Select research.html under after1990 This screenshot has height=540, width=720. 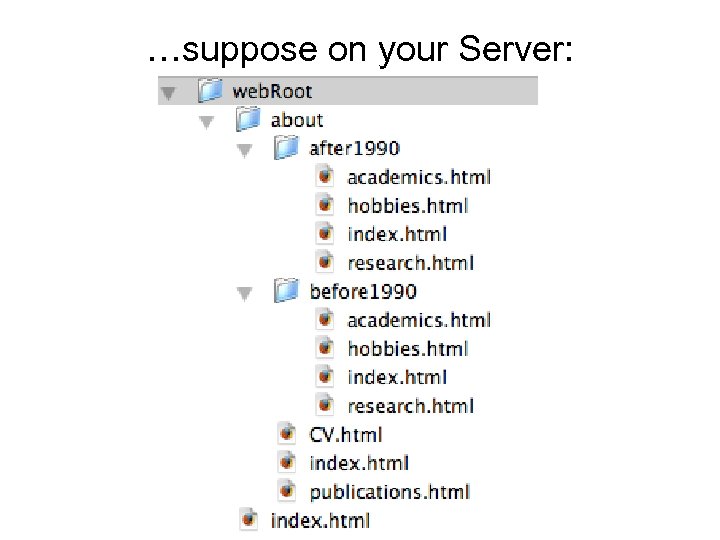point(410,263)
